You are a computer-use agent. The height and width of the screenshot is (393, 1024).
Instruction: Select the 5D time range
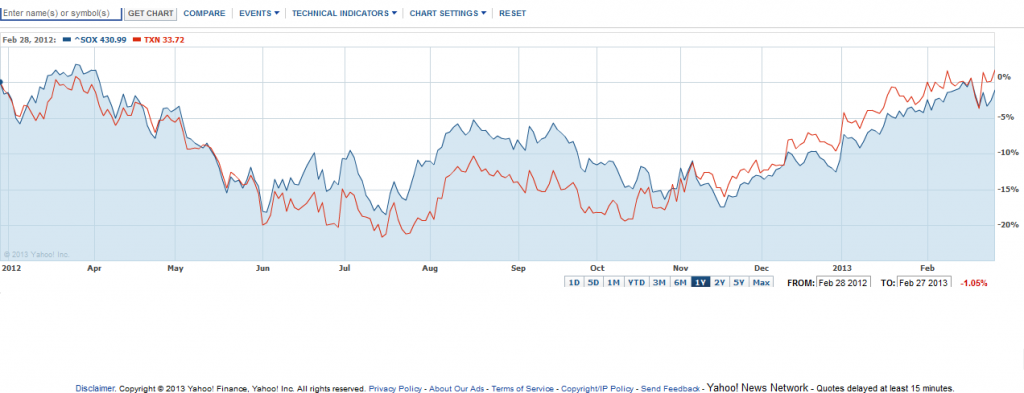coord(593,283)
